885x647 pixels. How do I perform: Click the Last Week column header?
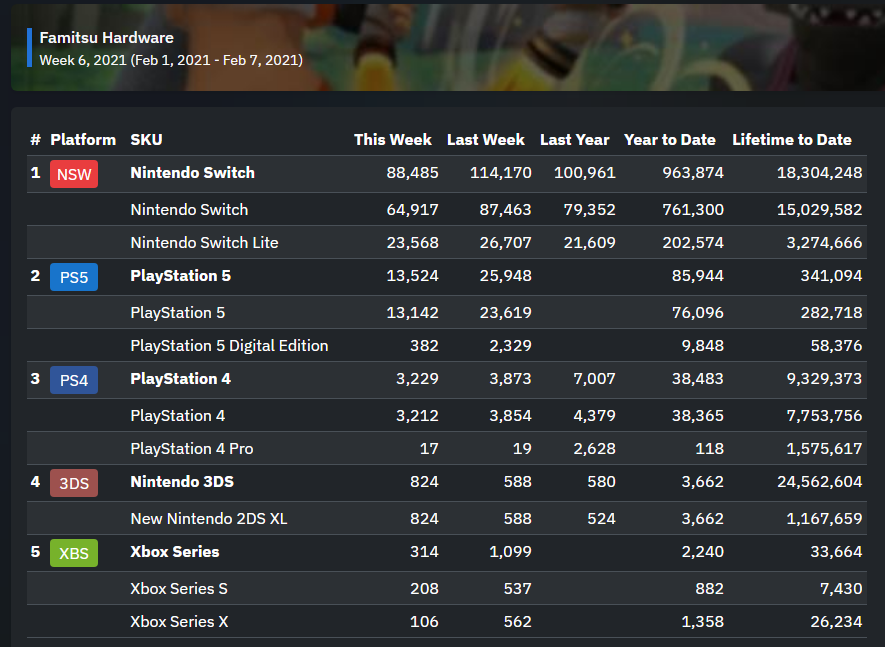tap(486, 139)
